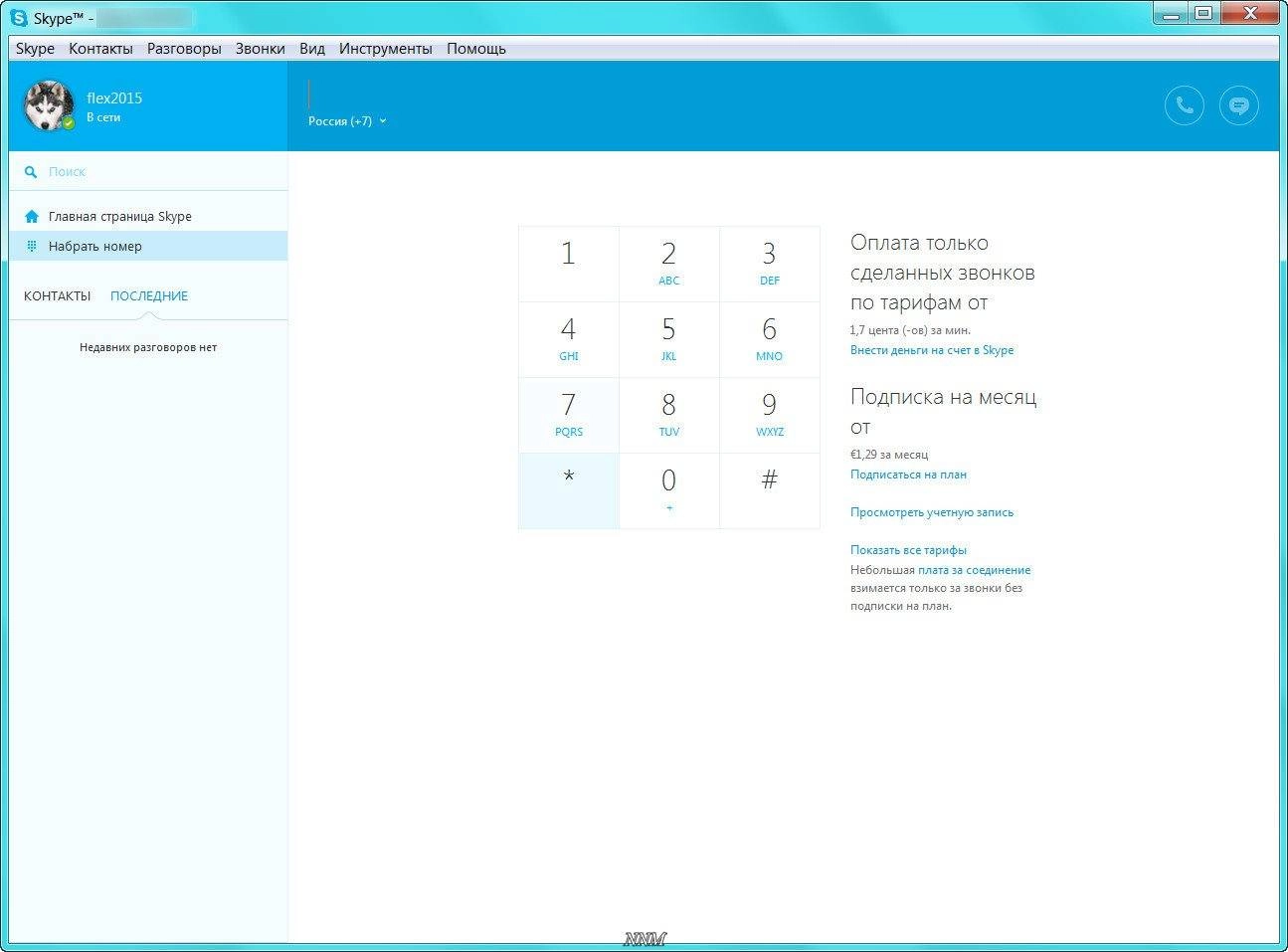
Task: Open the Звонки menu
Action: pyautogui.click(x=260, y=49)
